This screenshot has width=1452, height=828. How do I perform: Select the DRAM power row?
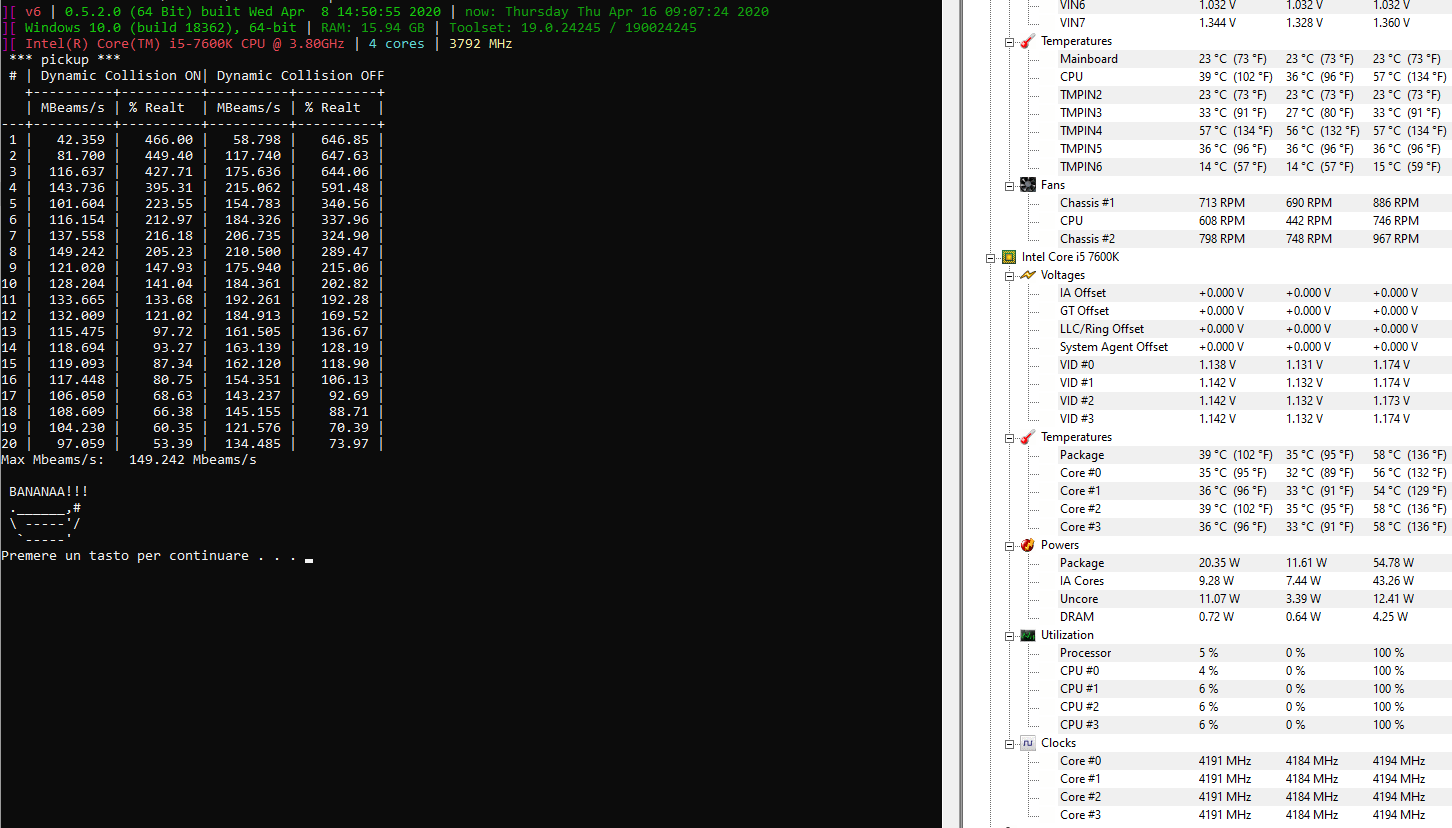[x=1254, y=617]
